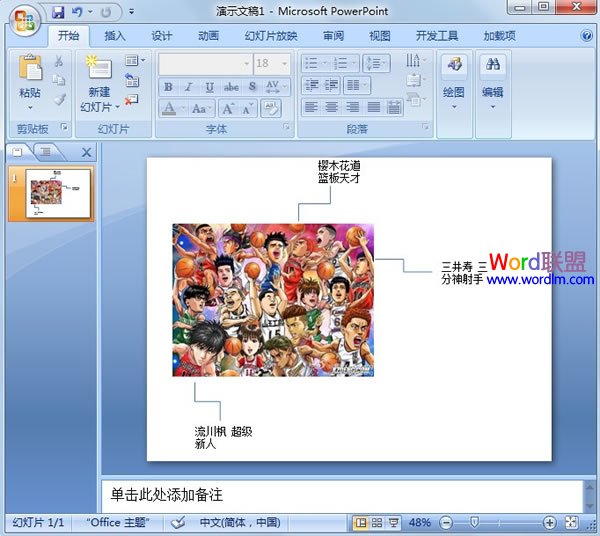This screenshot has width=600, height=536.
Task: Switch to the 插入 tab
Action: pos(115,36)
